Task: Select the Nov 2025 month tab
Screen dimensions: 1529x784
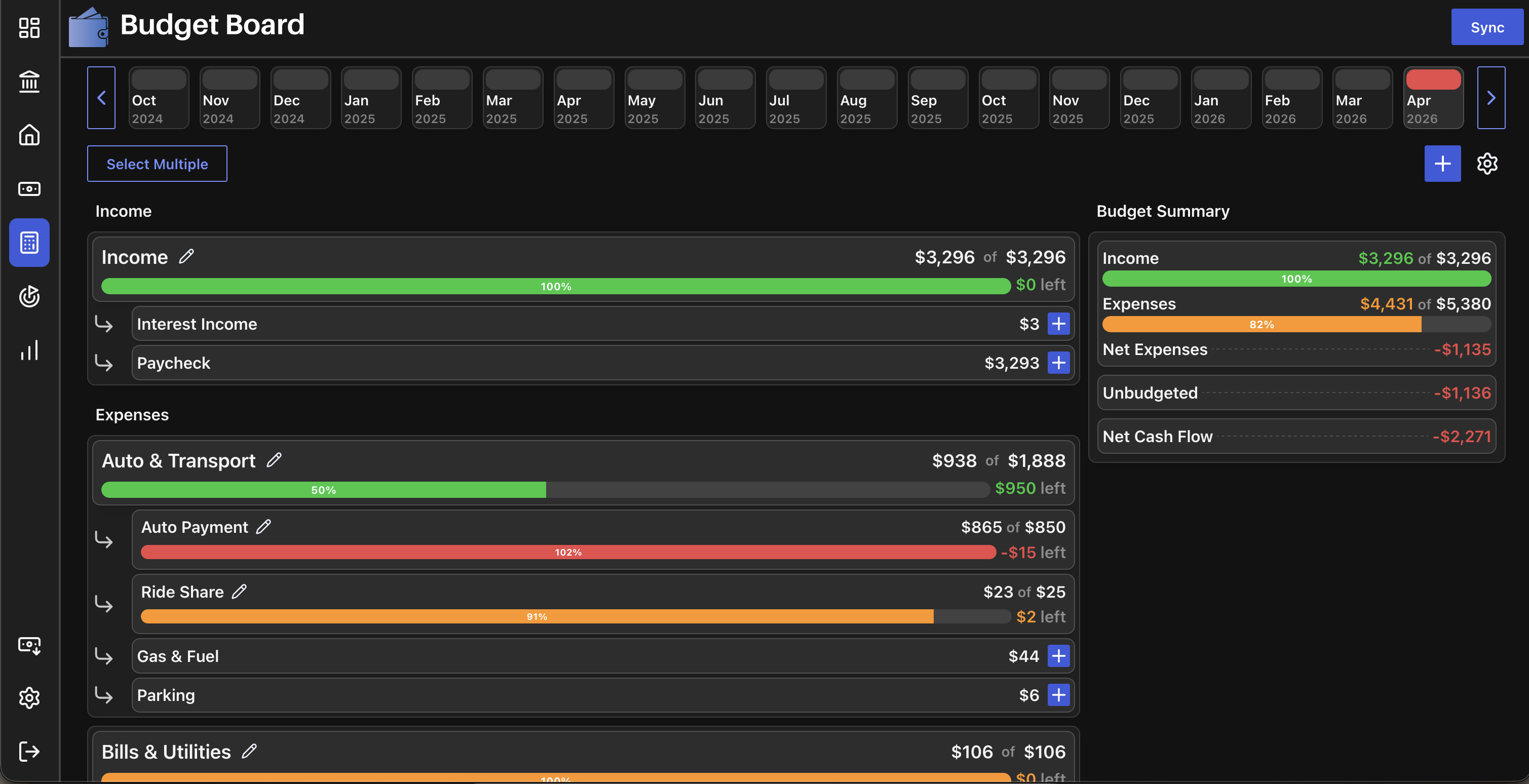Action: (x=1080, y=97)
